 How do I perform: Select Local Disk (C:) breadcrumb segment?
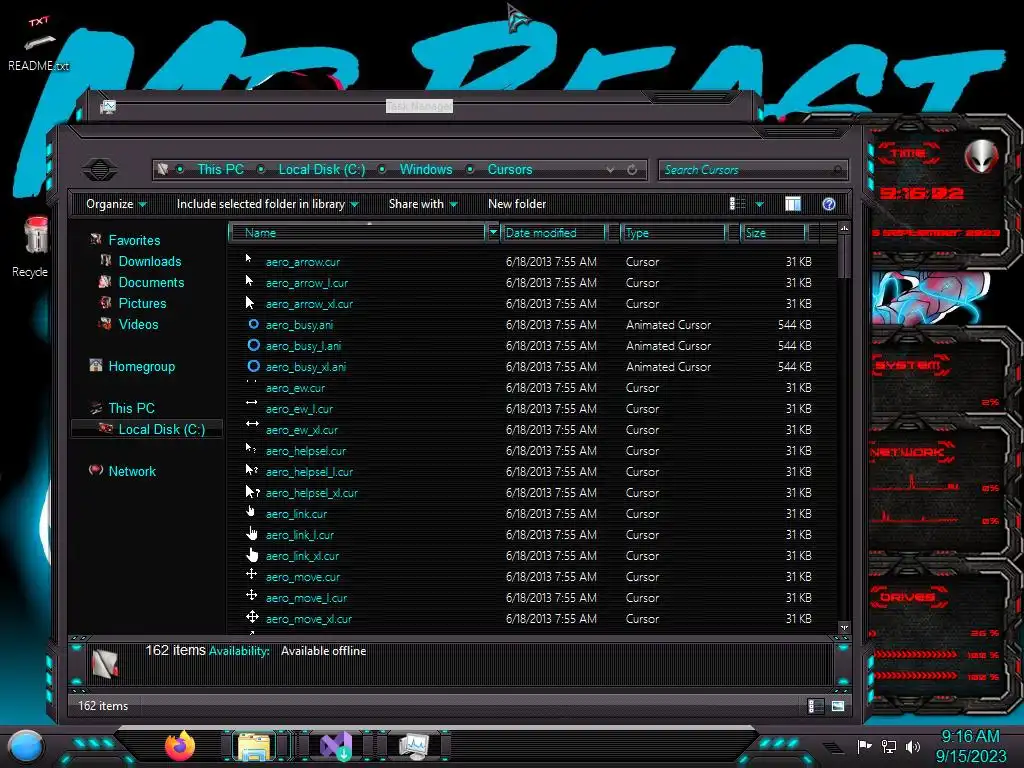point(321,169)
